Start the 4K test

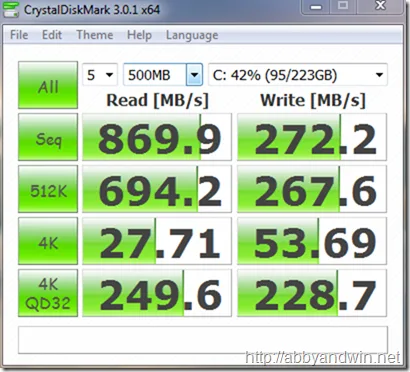point(48,241)
